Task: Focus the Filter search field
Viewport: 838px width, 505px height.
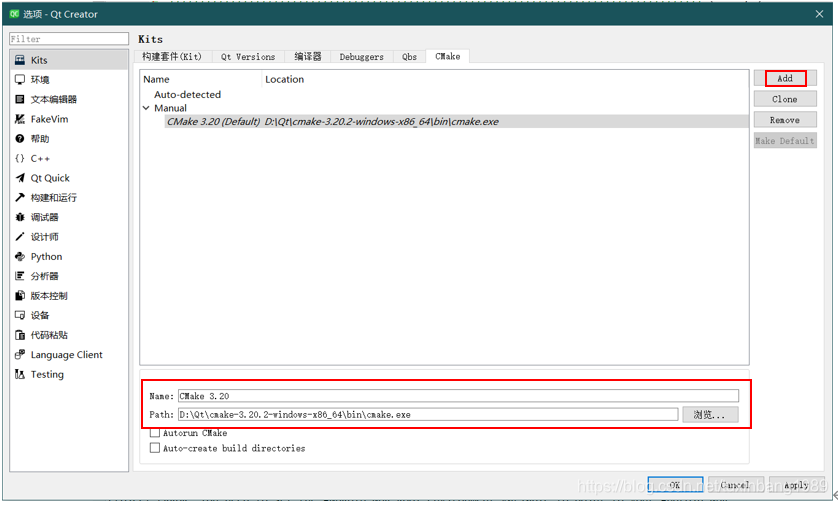Action: click(x=69, y=39)
